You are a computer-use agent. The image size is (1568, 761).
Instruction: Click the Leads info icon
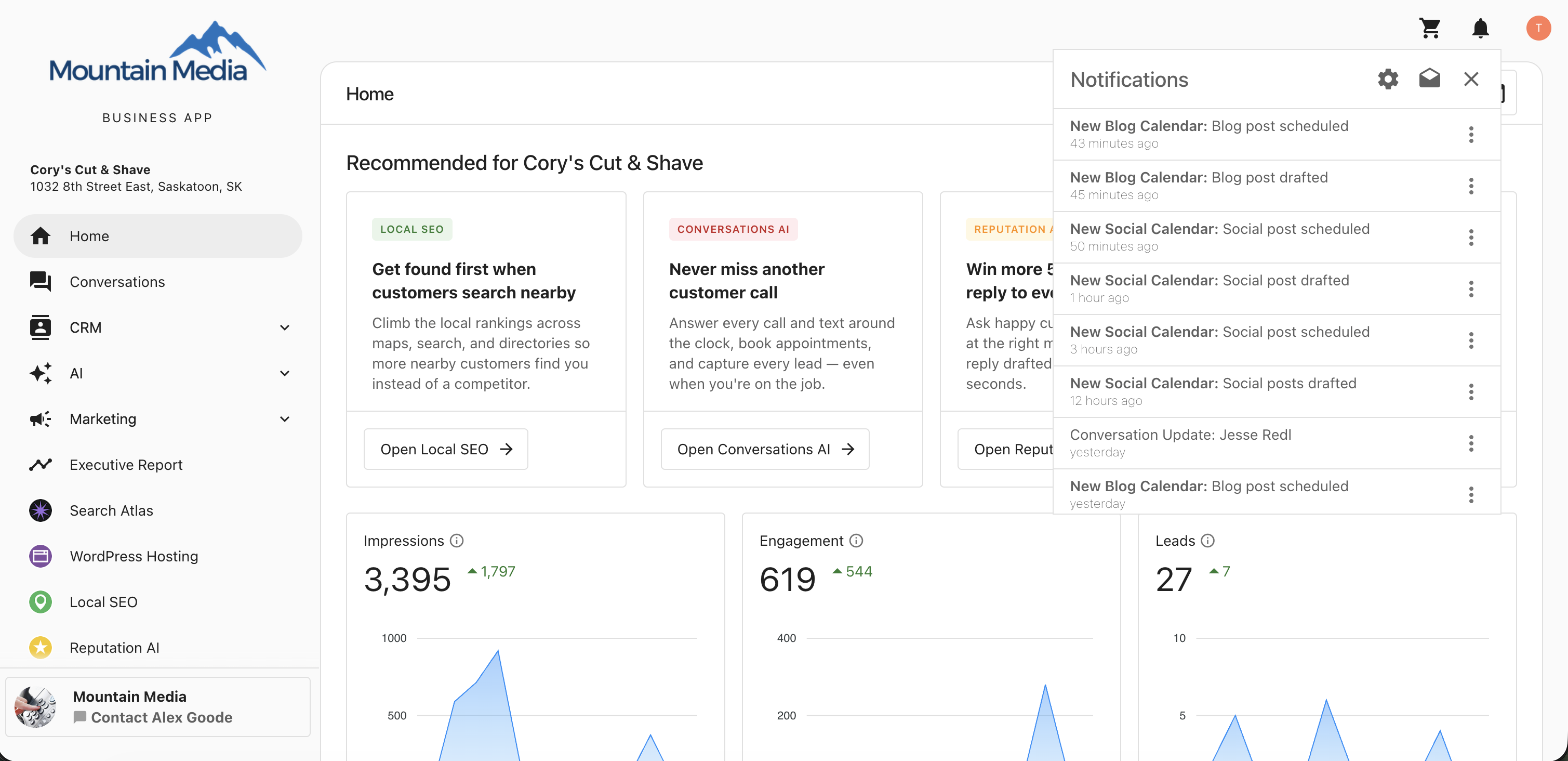(x=1207, y=541)
